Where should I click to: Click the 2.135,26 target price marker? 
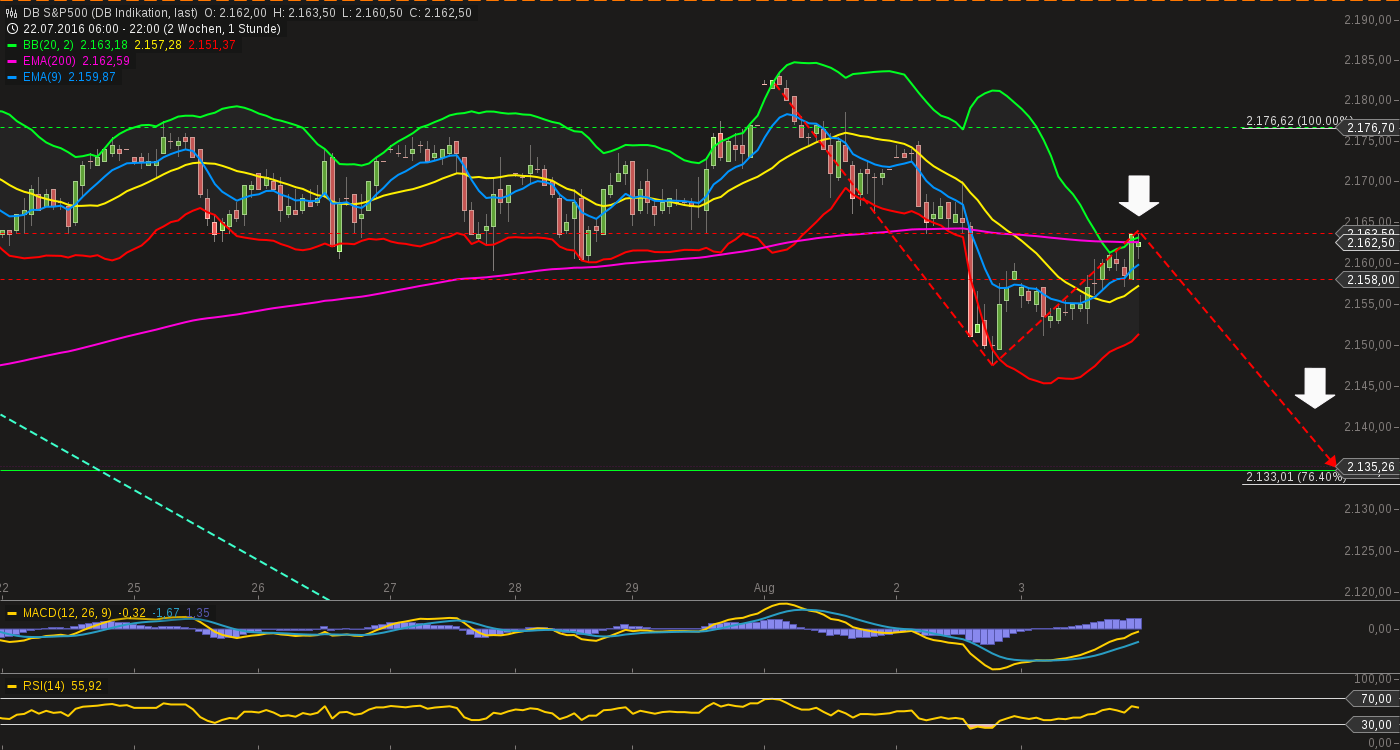(1368, 467)
